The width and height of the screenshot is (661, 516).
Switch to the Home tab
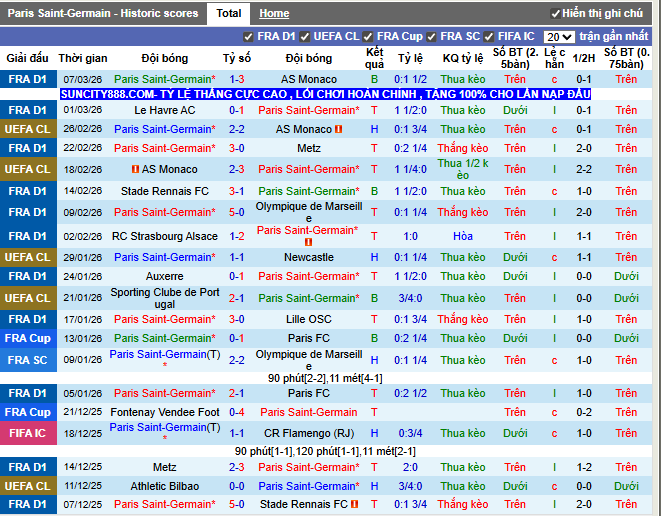tap(274, 14)
